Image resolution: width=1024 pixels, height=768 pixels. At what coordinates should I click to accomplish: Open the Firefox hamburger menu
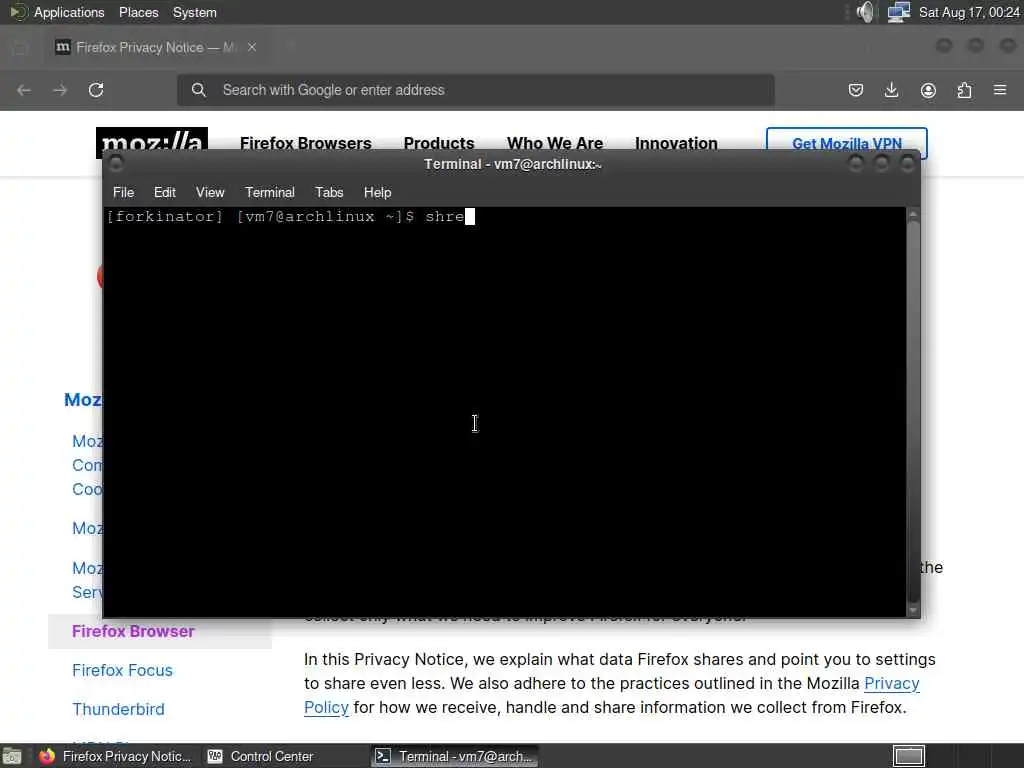coord(1000,89)
